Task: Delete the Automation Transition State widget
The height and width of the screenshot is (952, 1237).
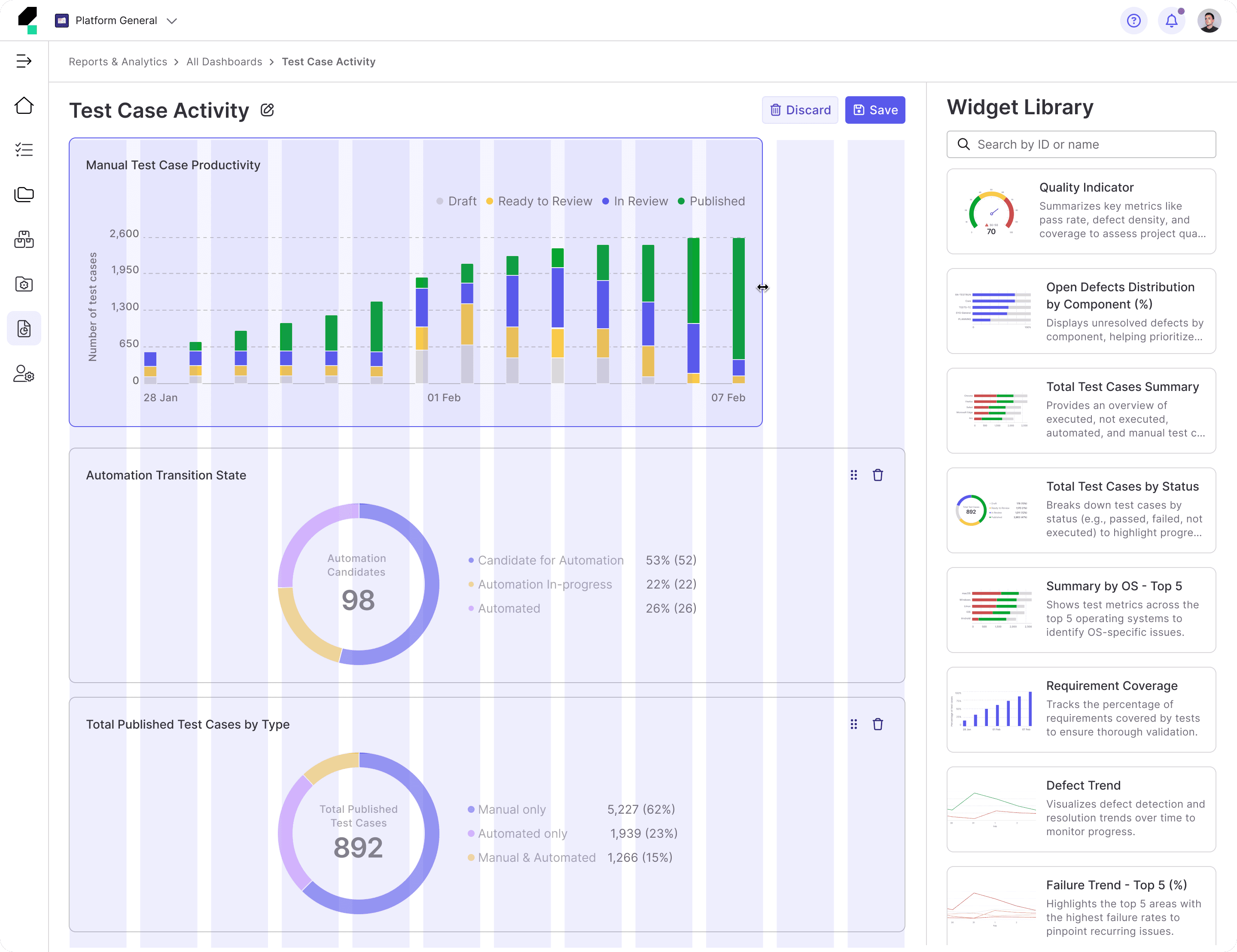Action: [x=877, y=475]
